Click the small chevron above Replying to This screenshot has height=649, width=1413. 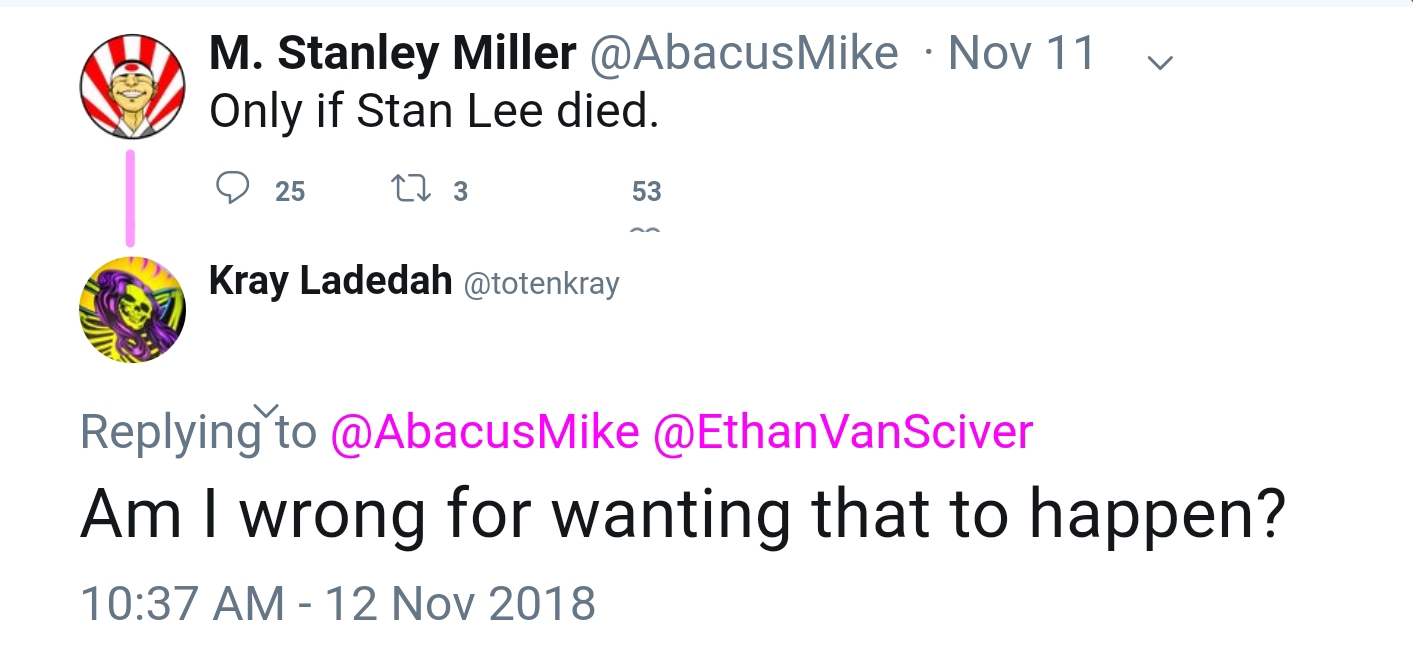[265, 410]
